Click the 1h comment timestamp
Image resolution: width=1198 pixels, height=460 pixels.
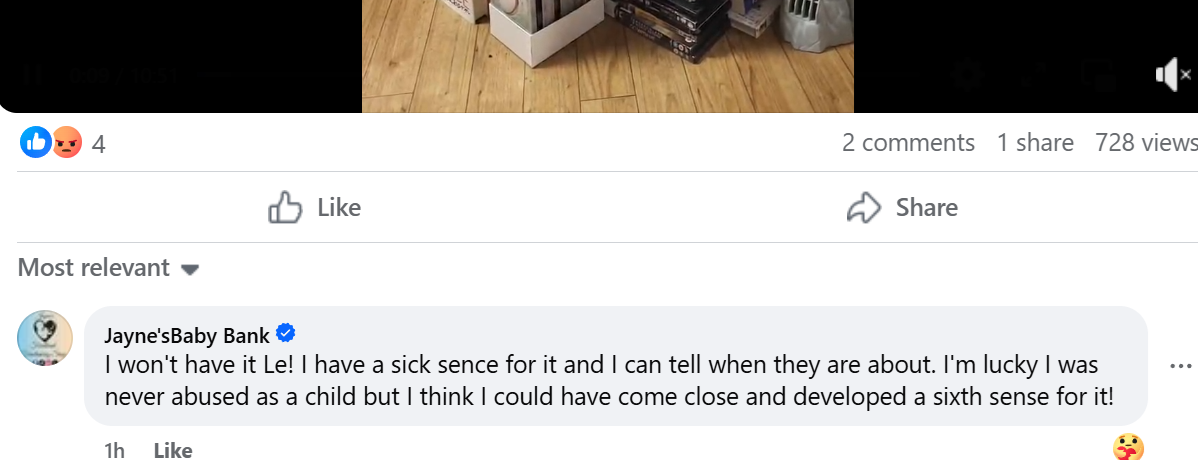[114, 451]
